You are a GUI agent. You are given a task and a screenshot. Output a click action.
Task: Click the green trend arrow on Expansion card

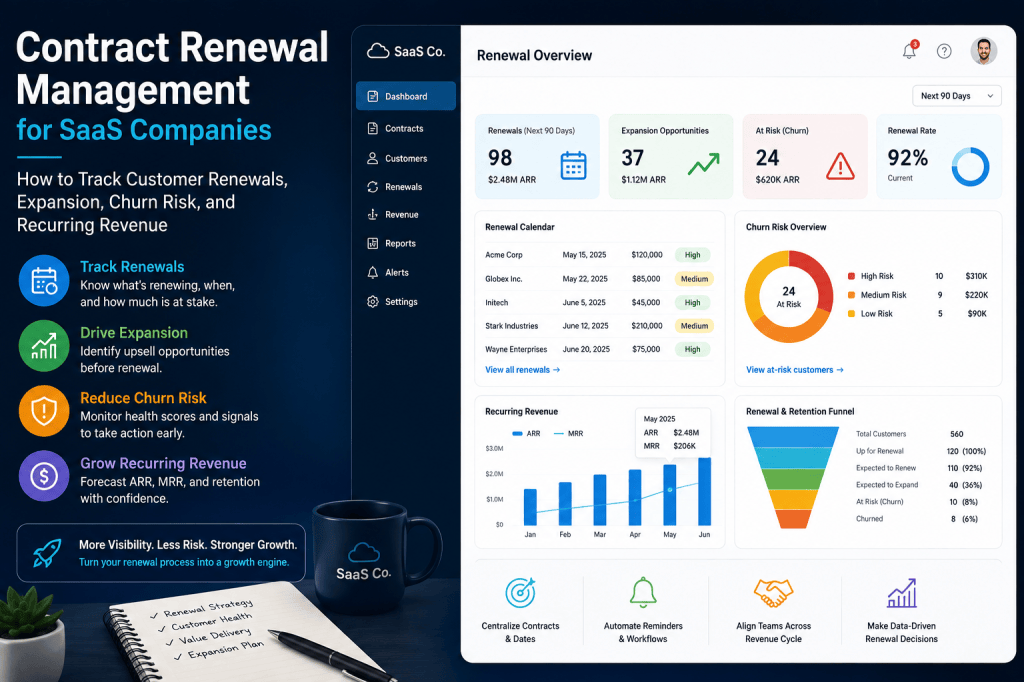(704, 164)
